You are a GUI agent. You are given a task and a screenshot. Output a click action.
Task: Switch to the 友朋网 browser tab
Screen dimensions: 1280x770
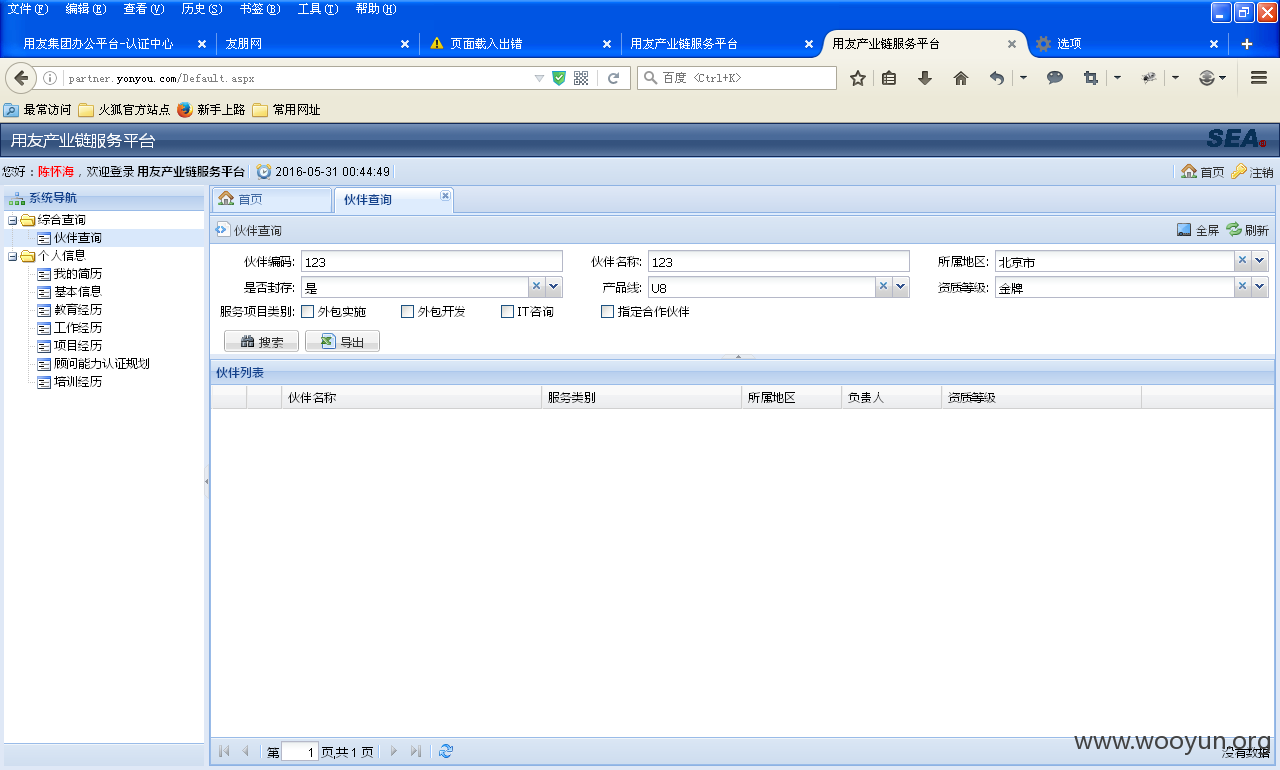pos(316,44)
